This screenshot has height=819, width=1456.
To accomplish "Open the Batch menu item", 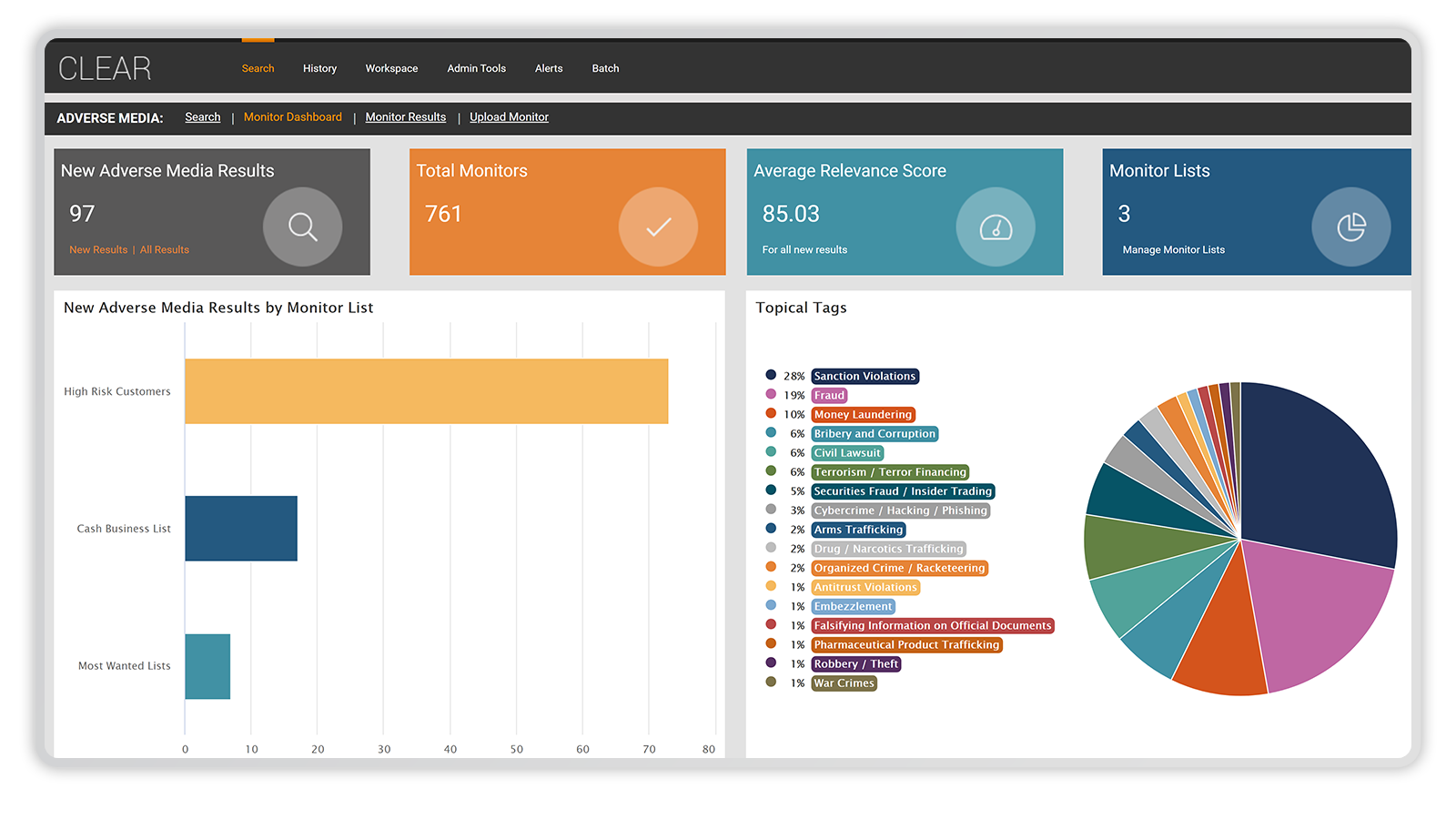I will 605,68.
